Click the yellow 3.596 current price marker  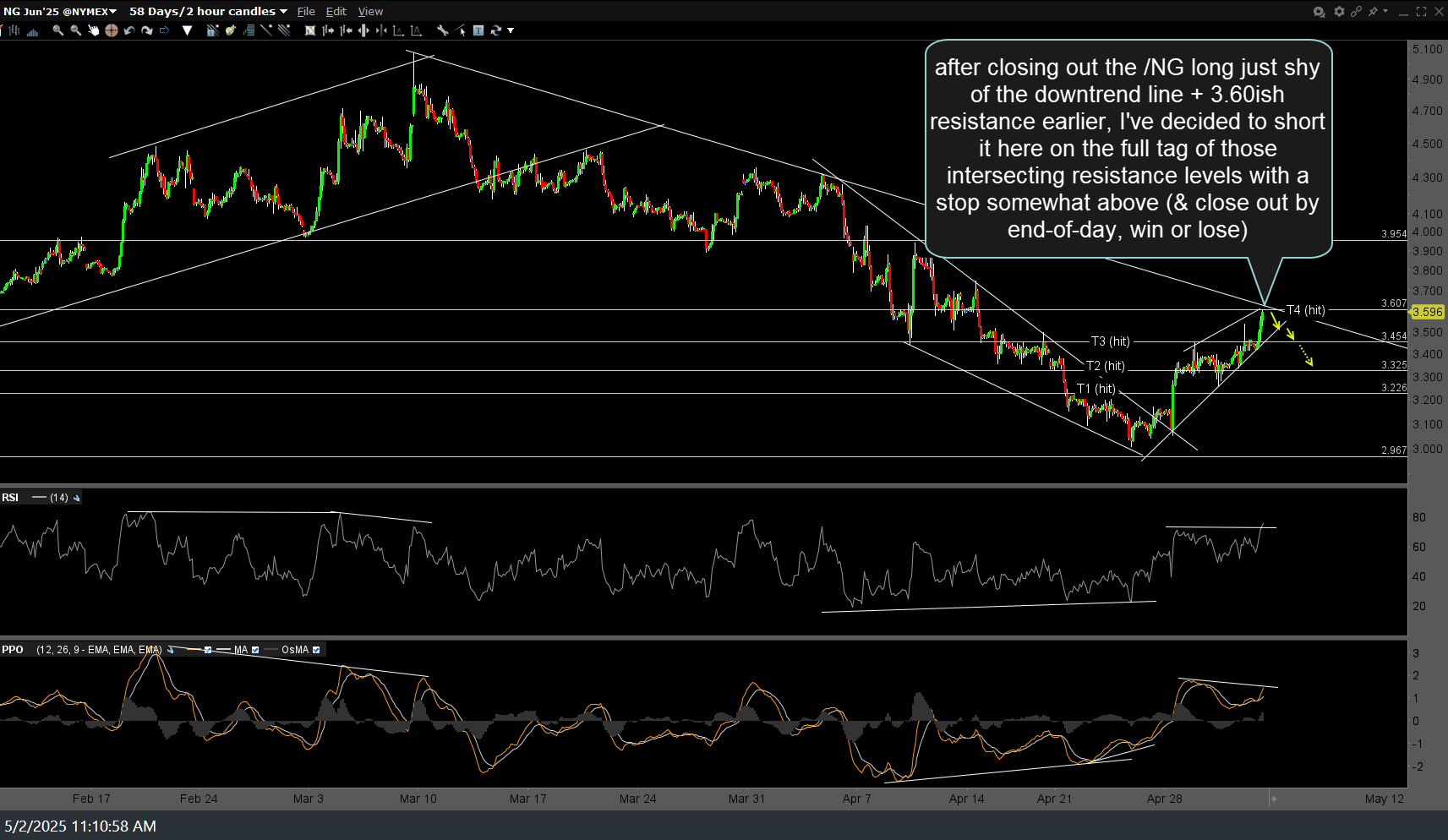pos(1428,312)
